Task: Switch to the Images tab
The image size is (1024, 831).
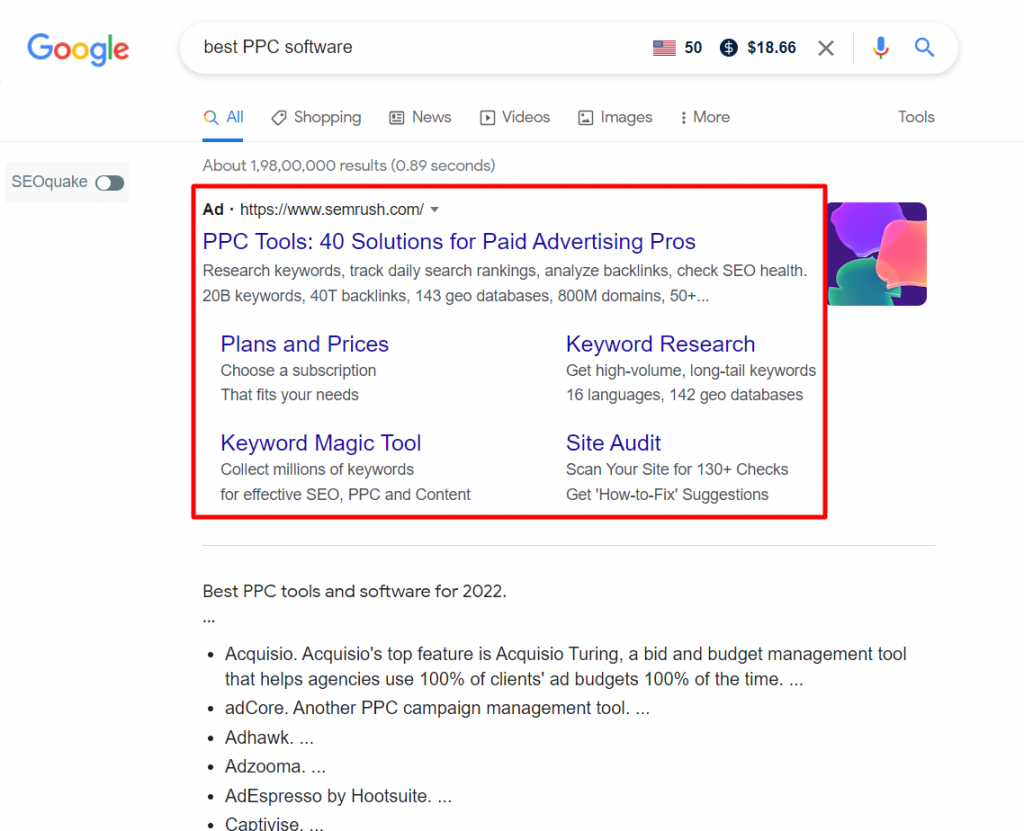Action: (x=615, y=117)
